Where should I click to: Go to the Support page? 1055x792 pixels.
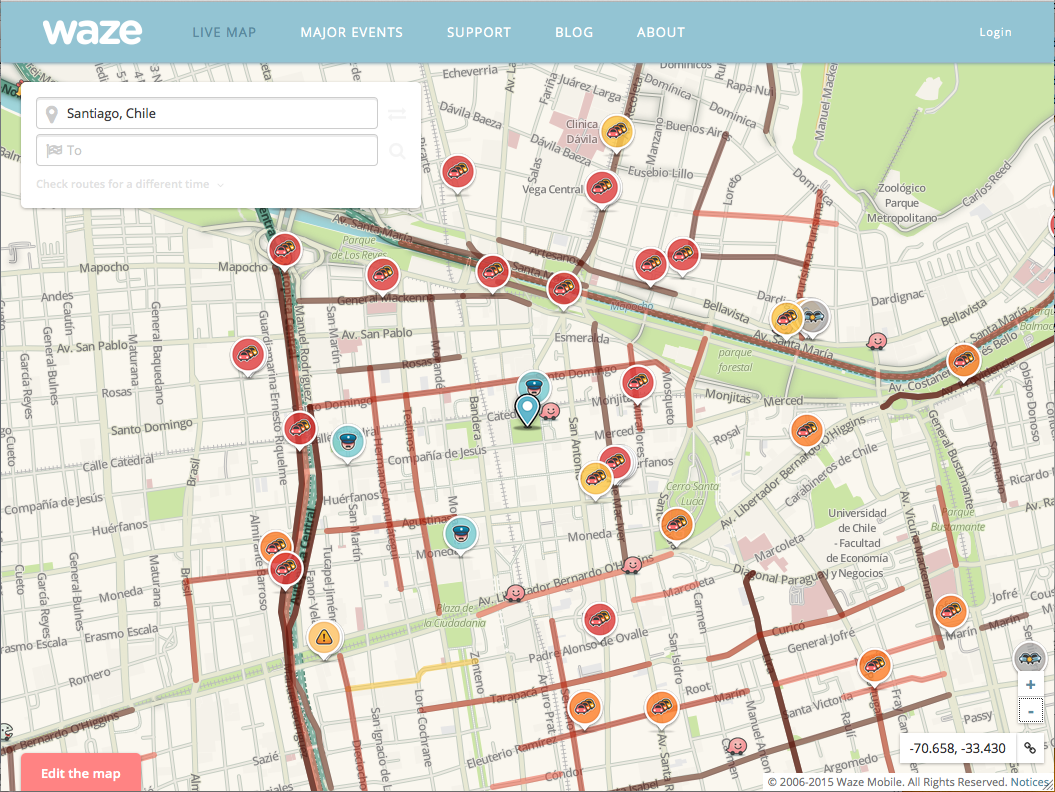coord(479,32)
